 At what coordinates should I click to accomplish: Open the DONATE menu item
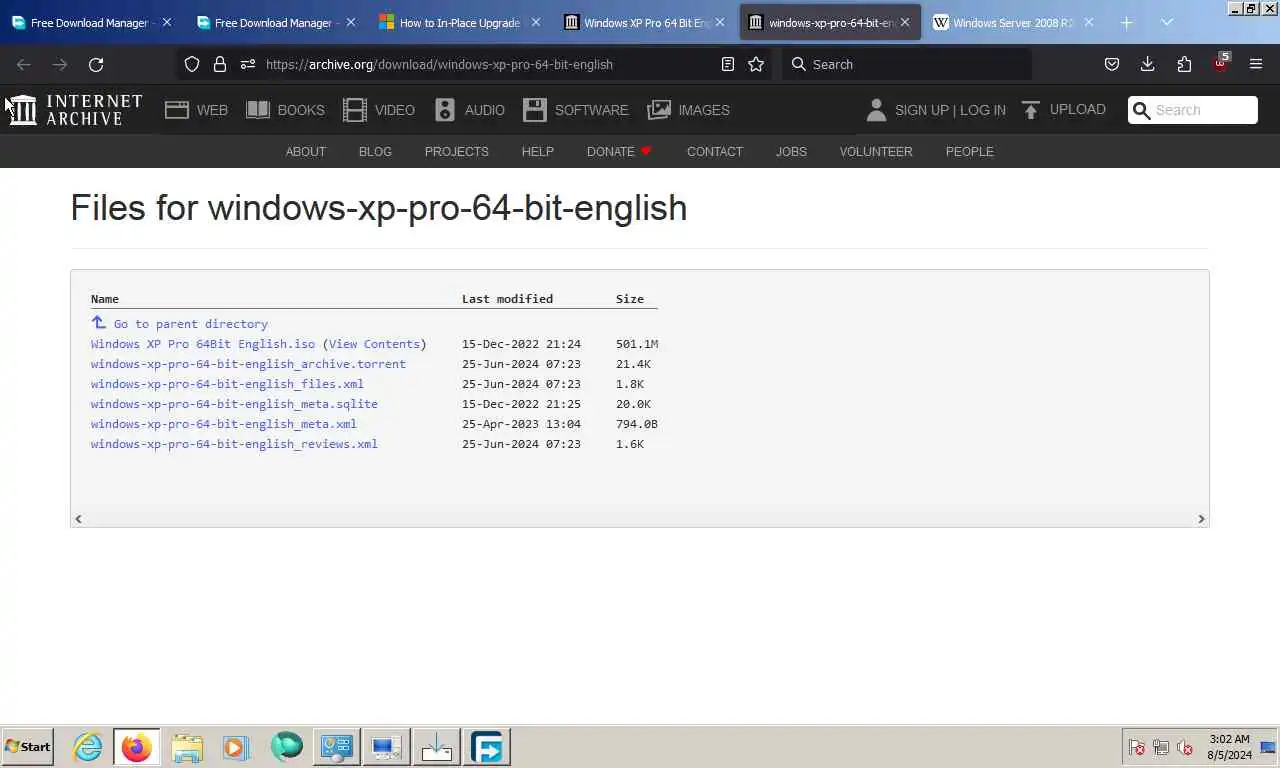pos(619,152)
